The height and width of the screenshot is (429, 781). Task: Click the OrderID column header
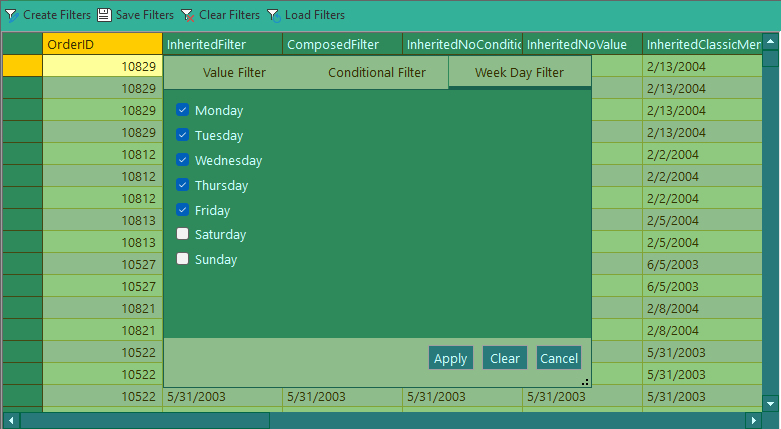102,44
